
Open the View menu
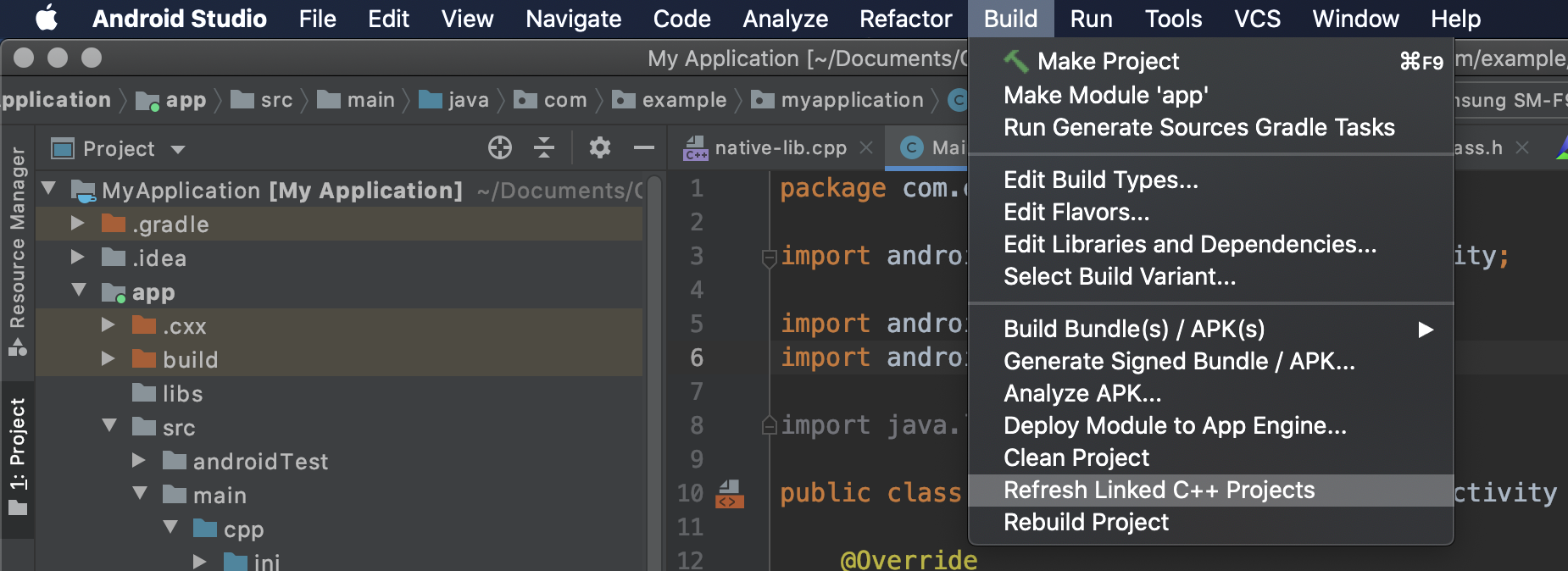point(467,18)
